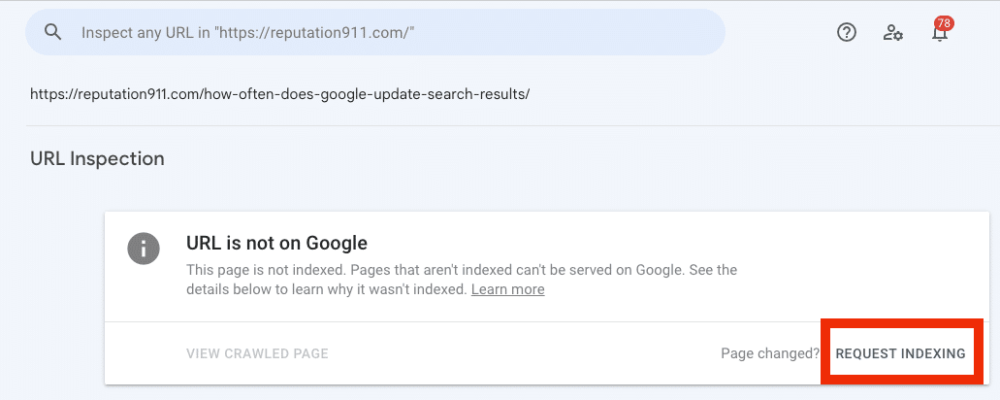Select the inspected reputation911.com URL text
Image resolution: width=1000 pixels, height=400 pixels.
pos(280,94)
